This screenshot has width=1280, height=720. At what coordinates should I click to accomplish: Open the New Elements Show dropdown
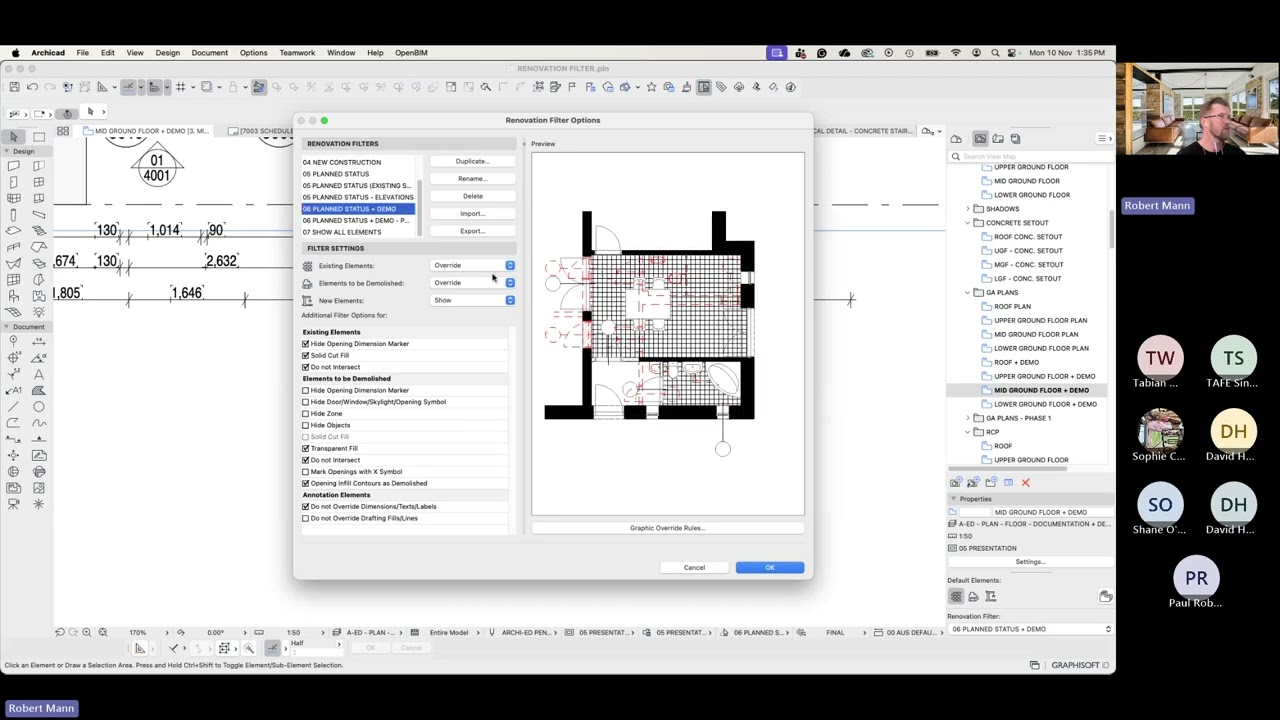pyautogui.click(x=473, y=301)
